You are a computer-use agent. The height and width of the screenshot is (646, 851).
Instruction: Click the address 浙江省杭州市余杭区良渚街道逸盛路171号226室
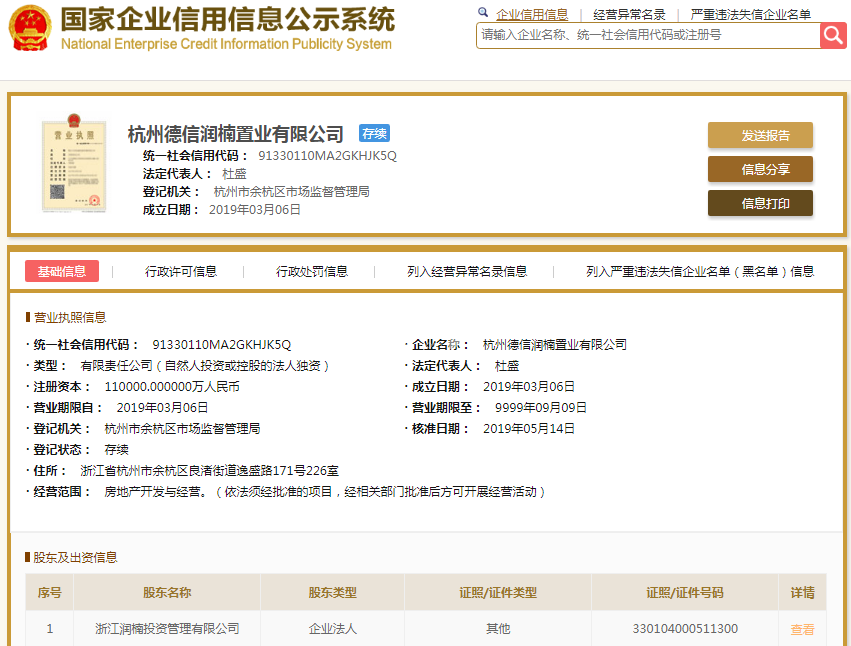(x=209, y=471)
